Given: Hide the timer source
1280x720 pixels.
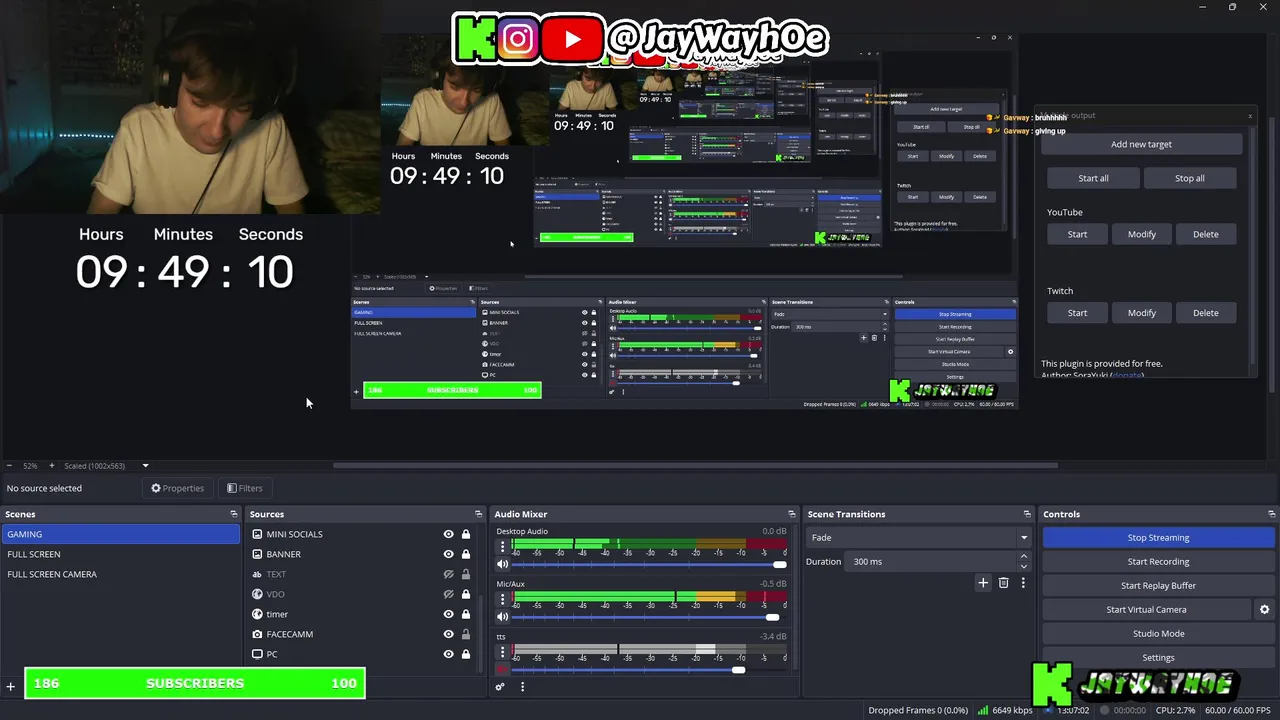Looking at the screenshot, I should coord(448,614).
